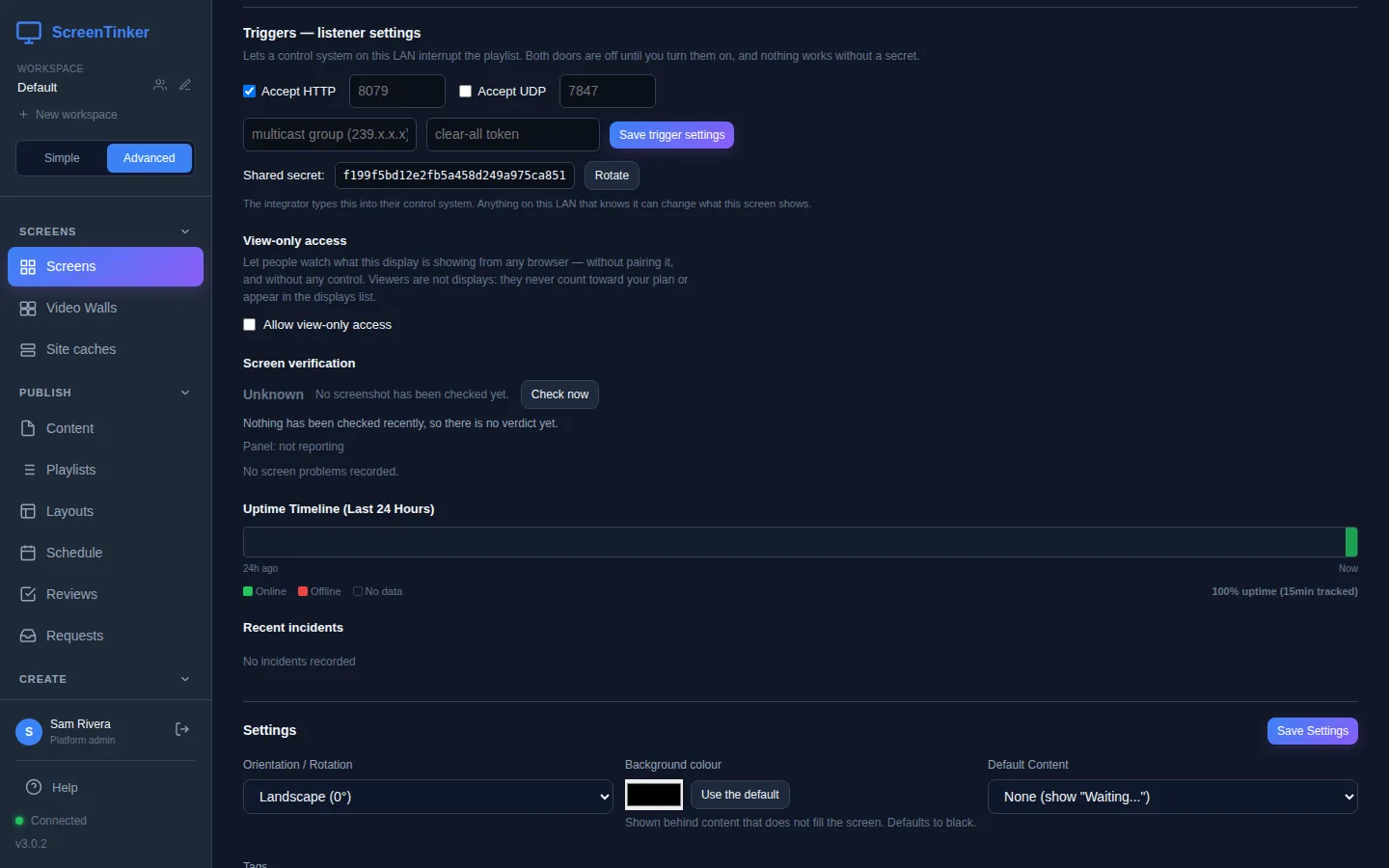
Task: Click the Default workspace name
Action: pos(37,88)
